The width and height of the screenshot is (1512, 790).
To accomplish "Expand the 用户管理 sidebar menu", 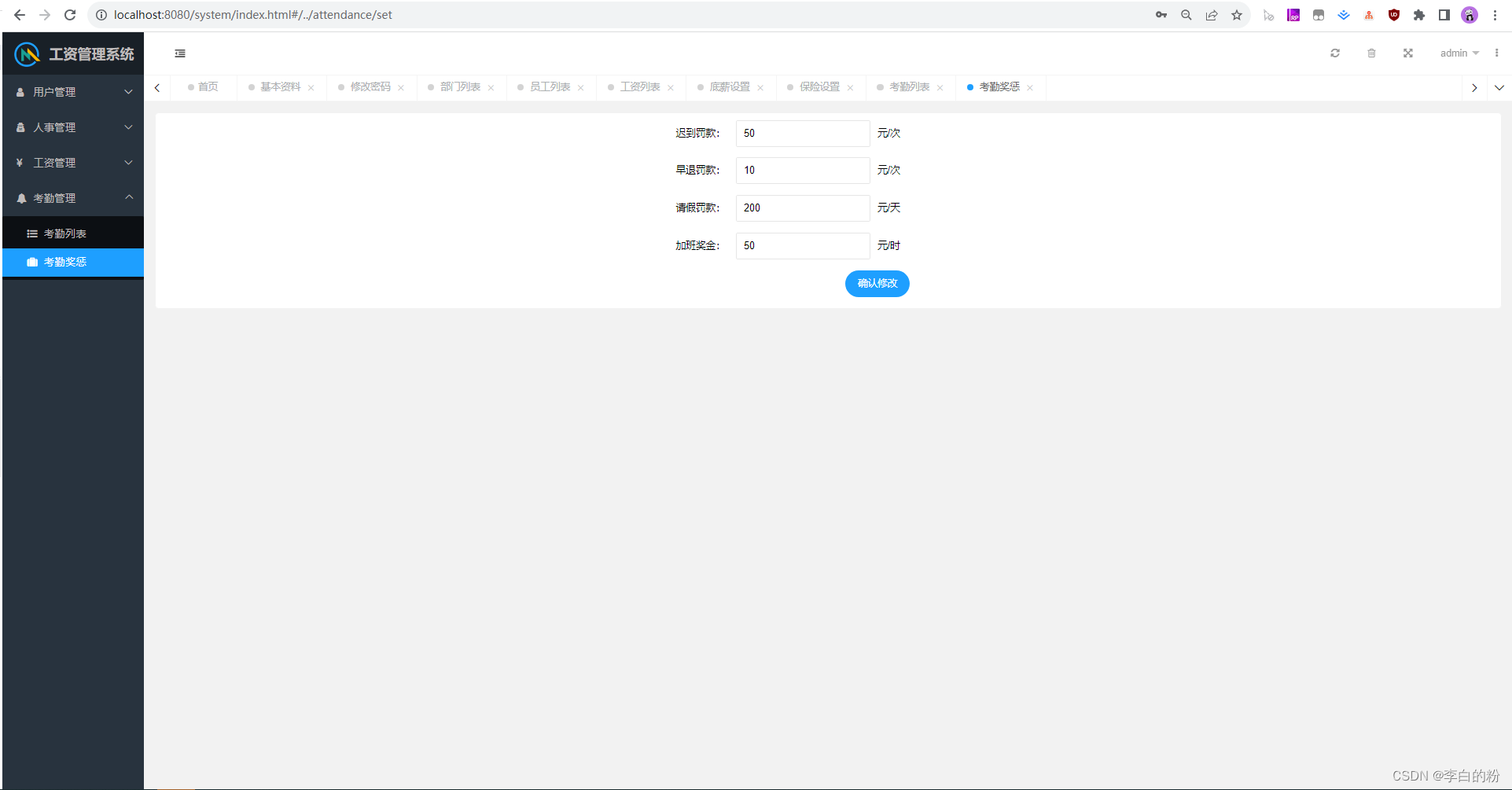I will pyautogui.click(x=73, y=92).
